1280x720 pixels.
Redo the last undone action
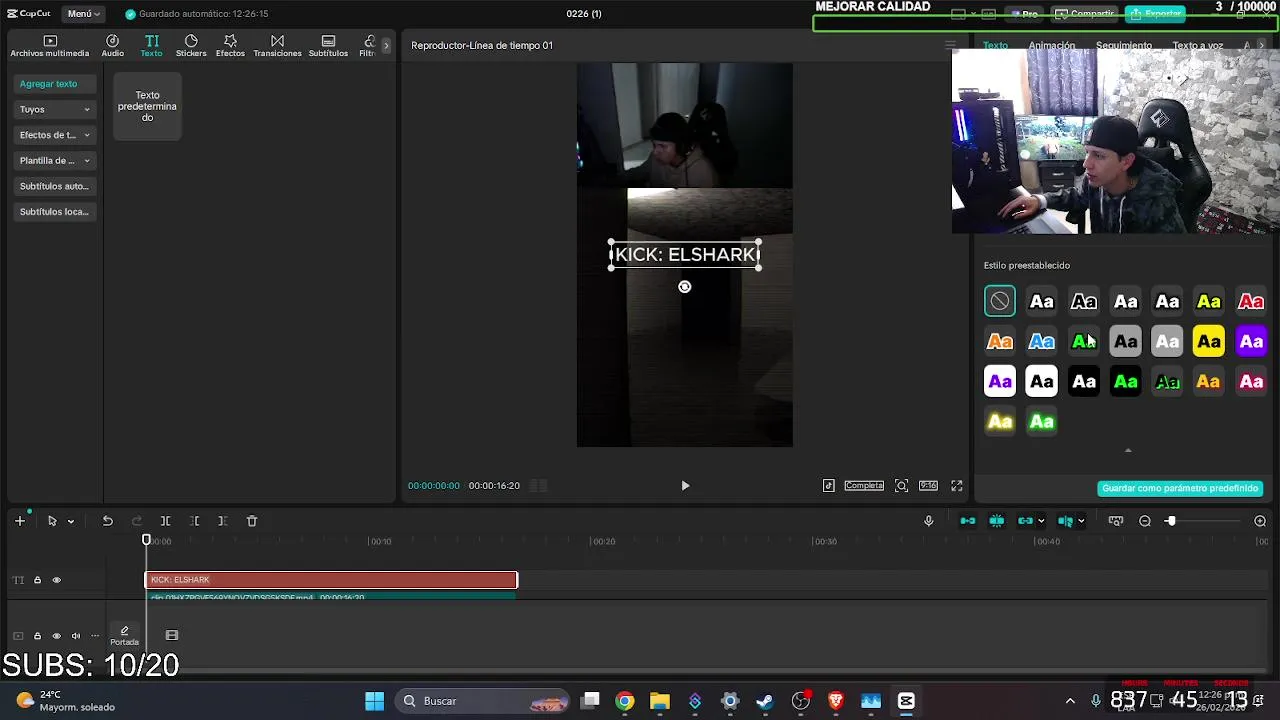pos(137,521)
